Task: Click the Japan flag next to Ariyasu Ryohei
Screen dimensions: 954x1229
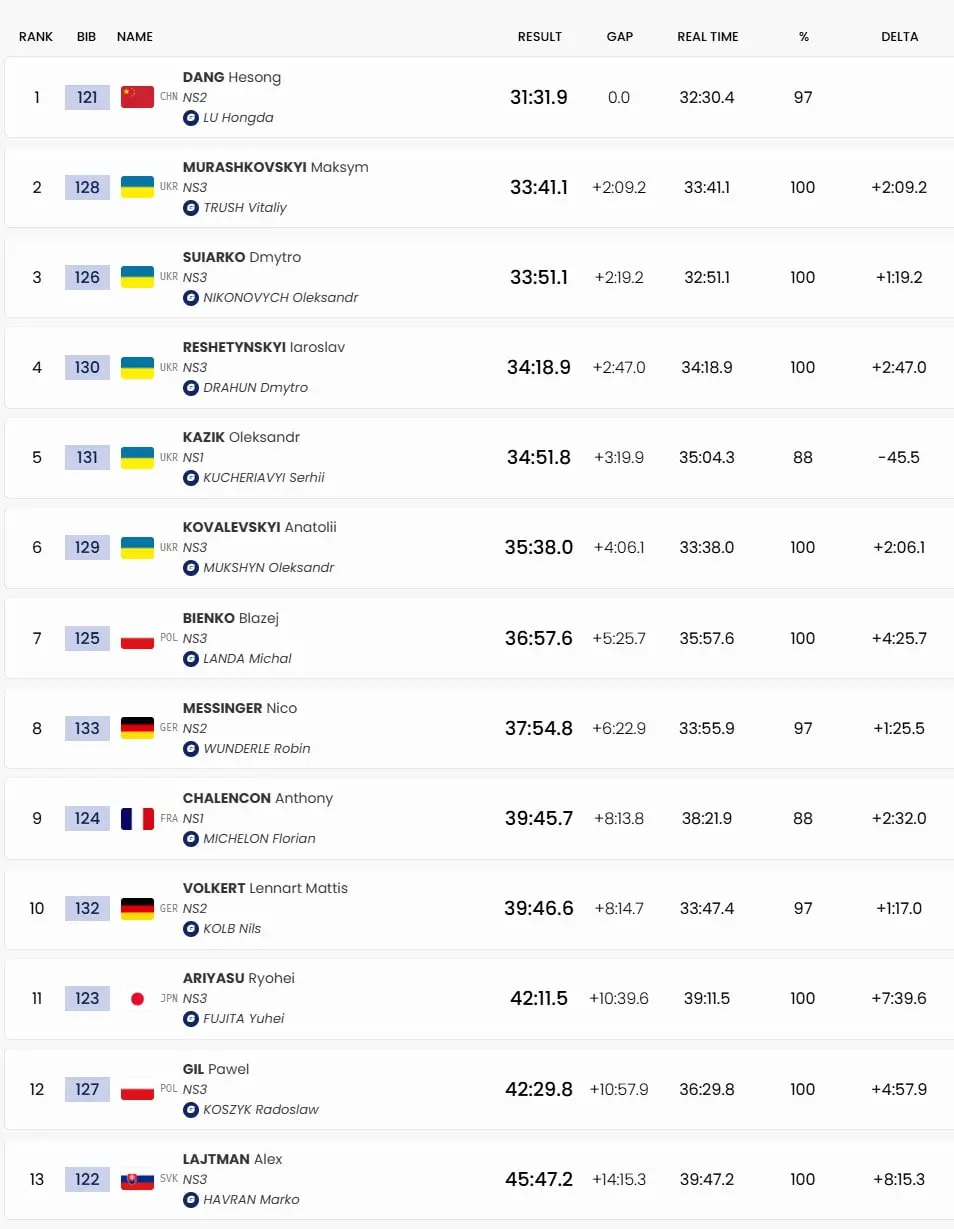Action: pos(137,998)
